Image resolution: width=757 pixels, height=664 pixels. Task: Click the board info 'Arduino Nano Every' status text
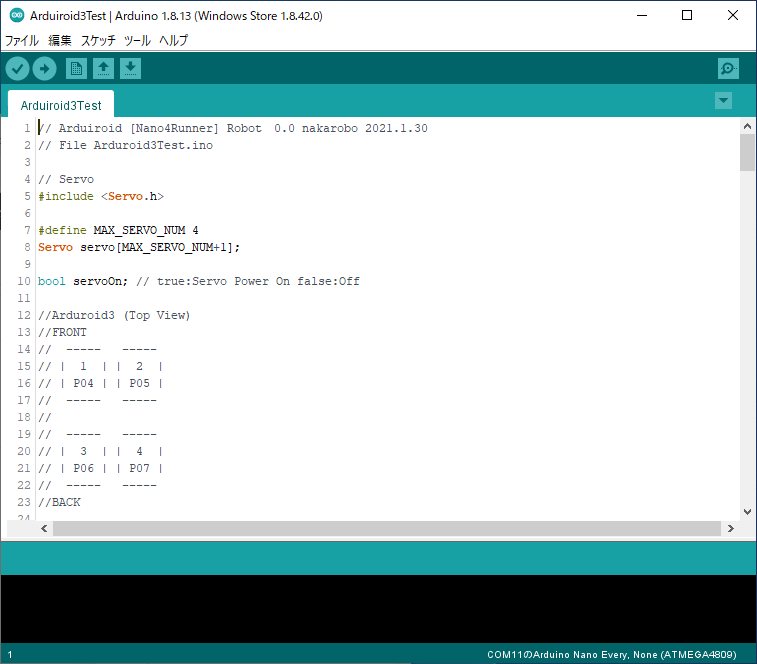tap(612, 655)
